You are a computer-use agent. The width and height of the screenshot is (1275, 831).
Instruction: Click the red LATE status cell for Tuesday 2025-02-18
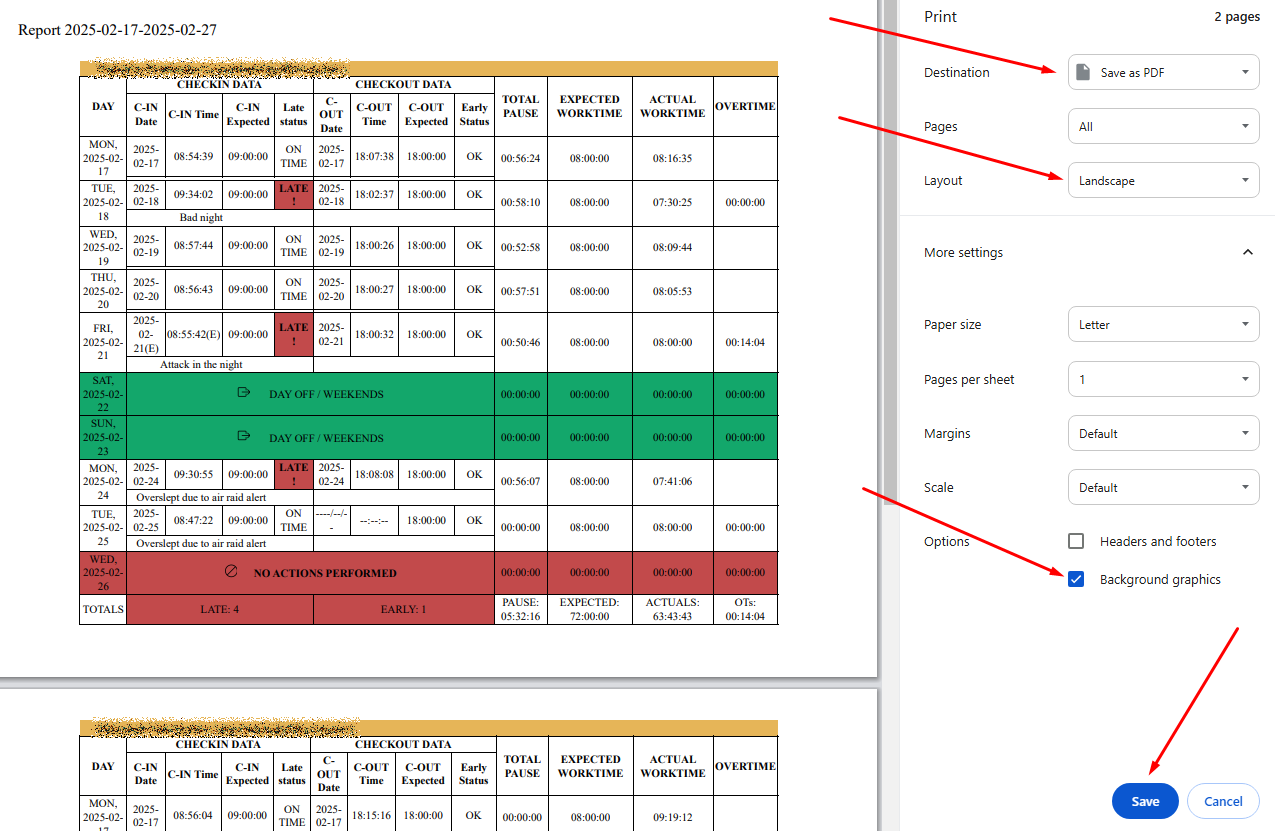pos(293,195)
